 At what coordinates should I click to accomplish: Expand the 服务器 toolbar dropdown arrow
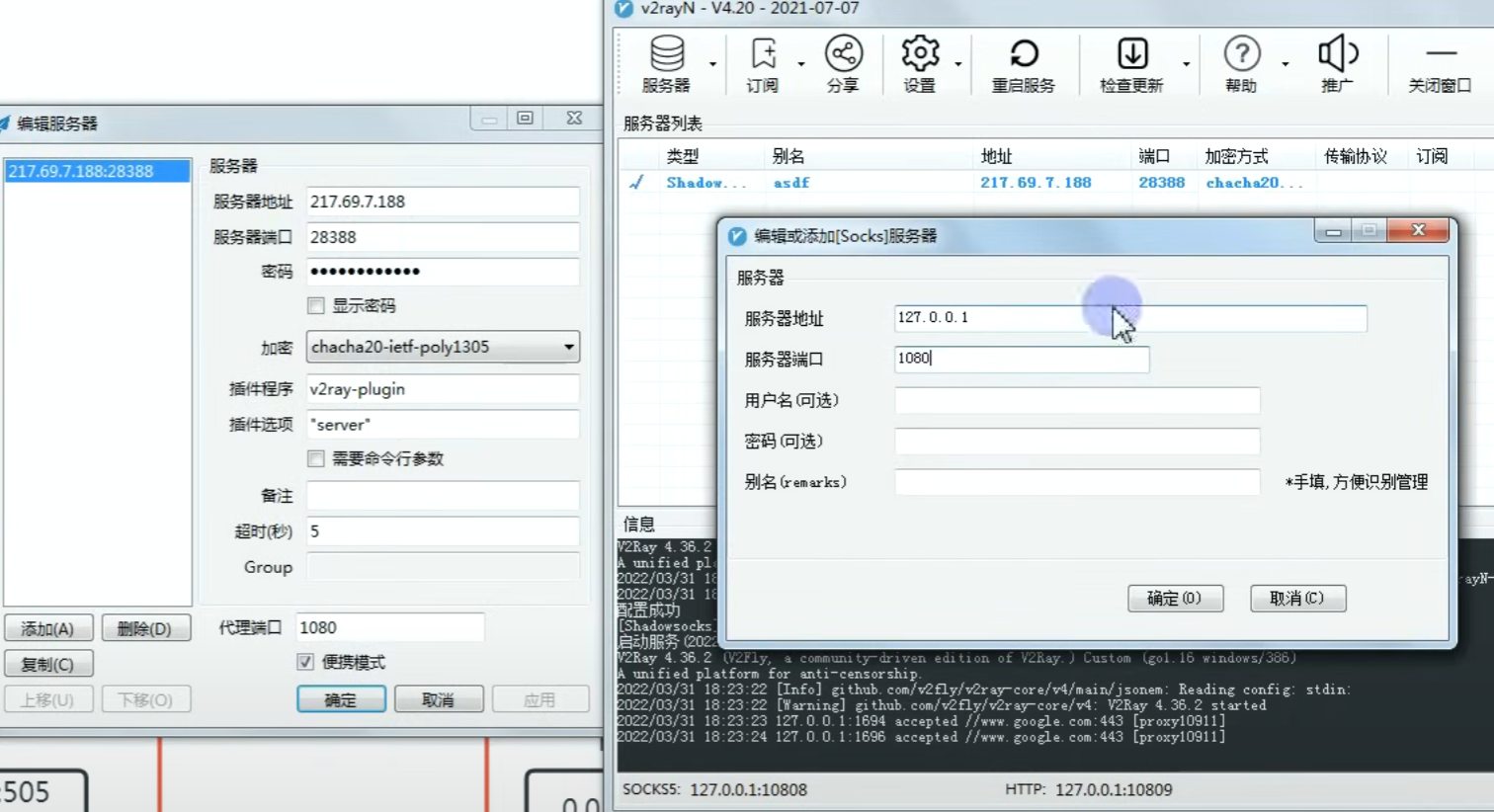coord(712,64)
